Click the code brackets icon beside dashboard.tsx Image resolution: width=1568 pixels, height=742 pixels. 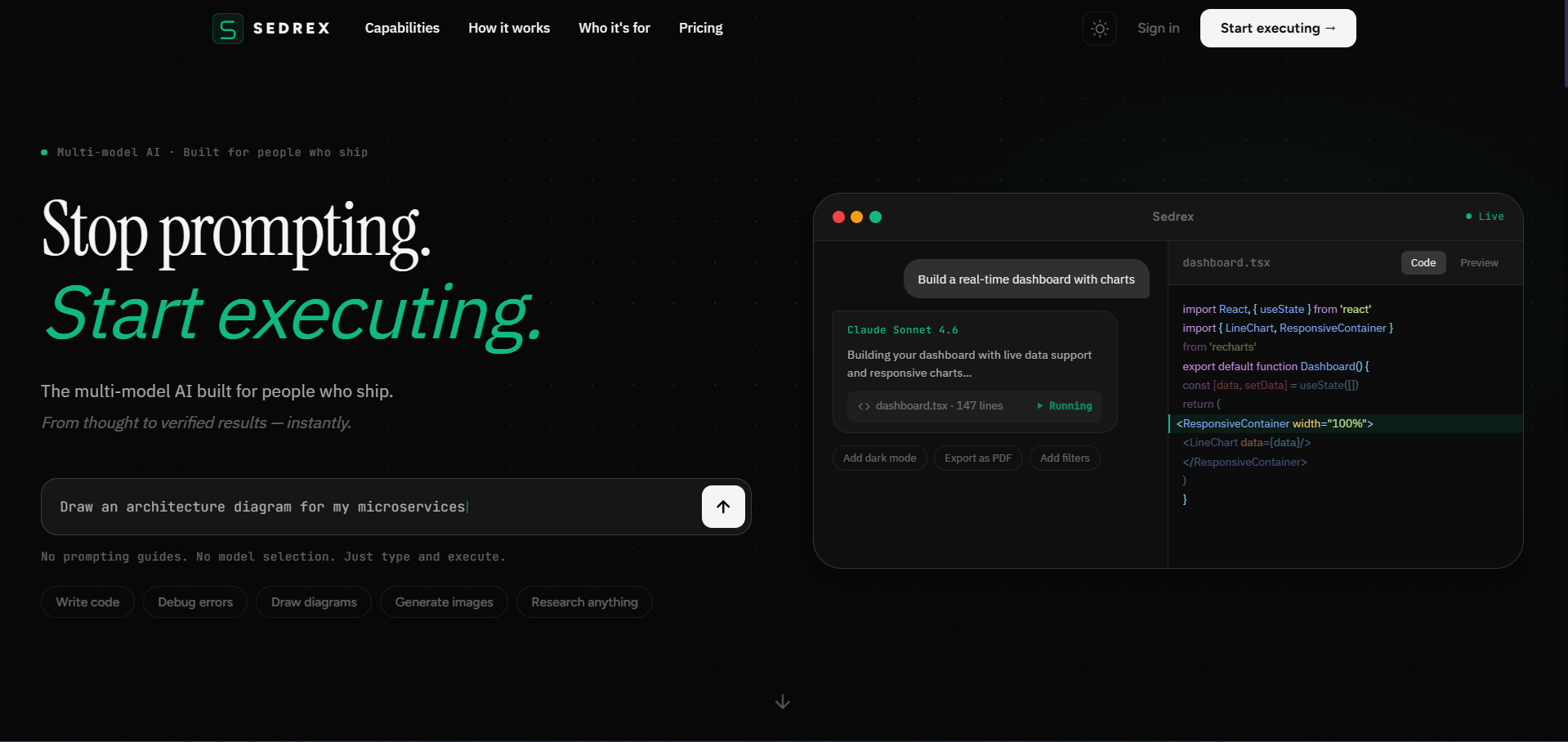click(864, 406)
